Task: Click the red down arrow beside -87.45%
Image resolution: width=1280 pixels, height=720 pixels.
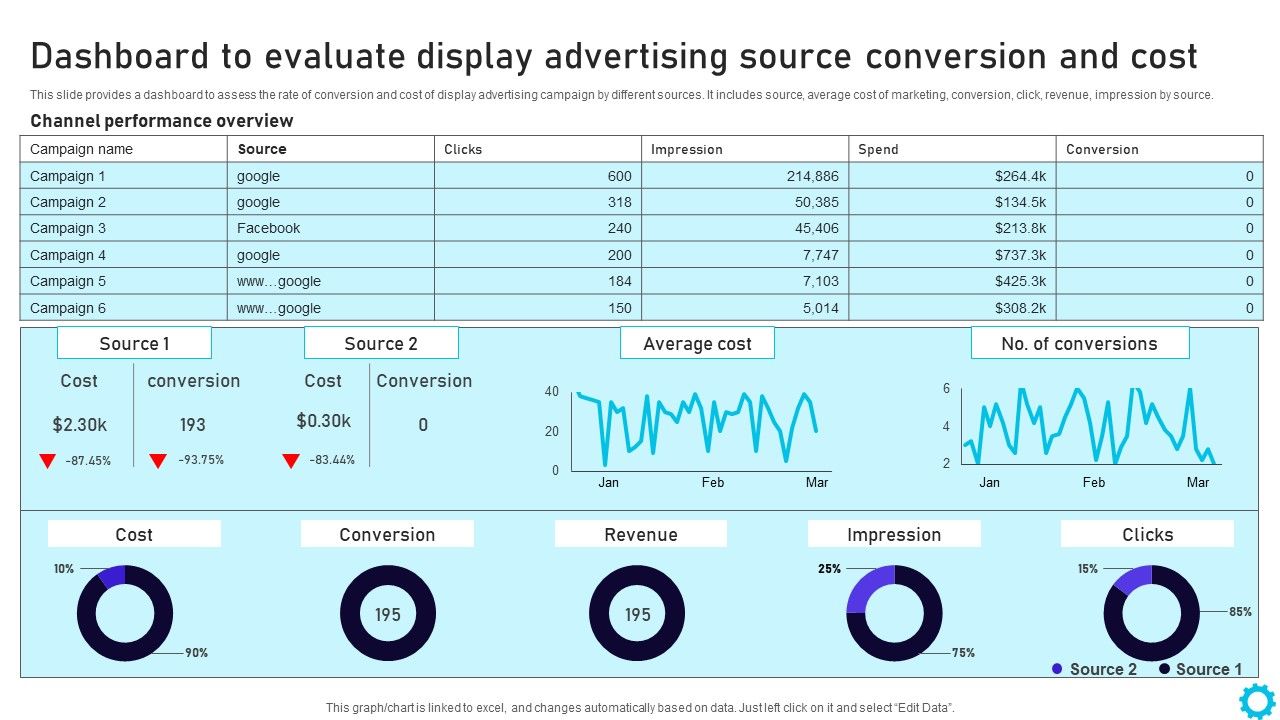Action: click(47, 461)
